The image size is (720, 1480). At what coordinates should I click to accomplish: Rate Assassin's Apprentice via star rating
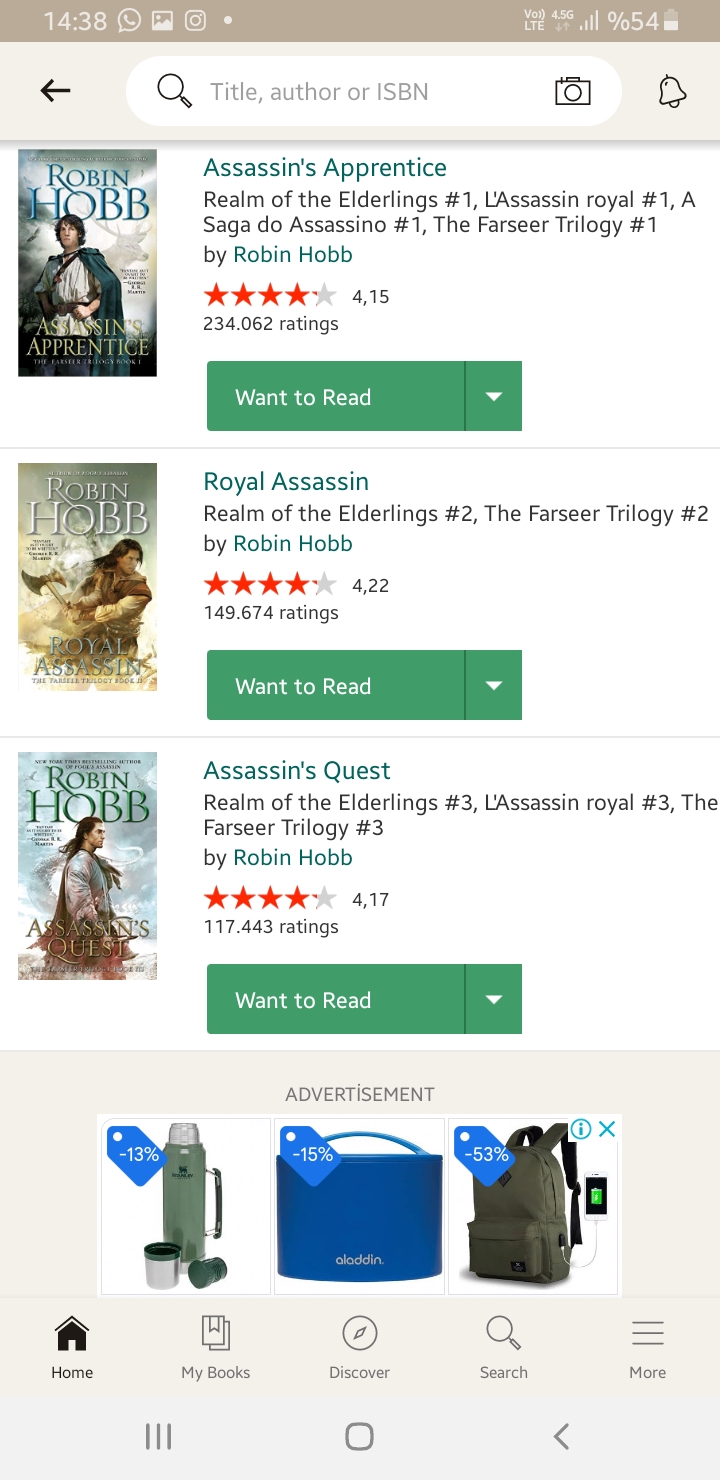[270, 295]
